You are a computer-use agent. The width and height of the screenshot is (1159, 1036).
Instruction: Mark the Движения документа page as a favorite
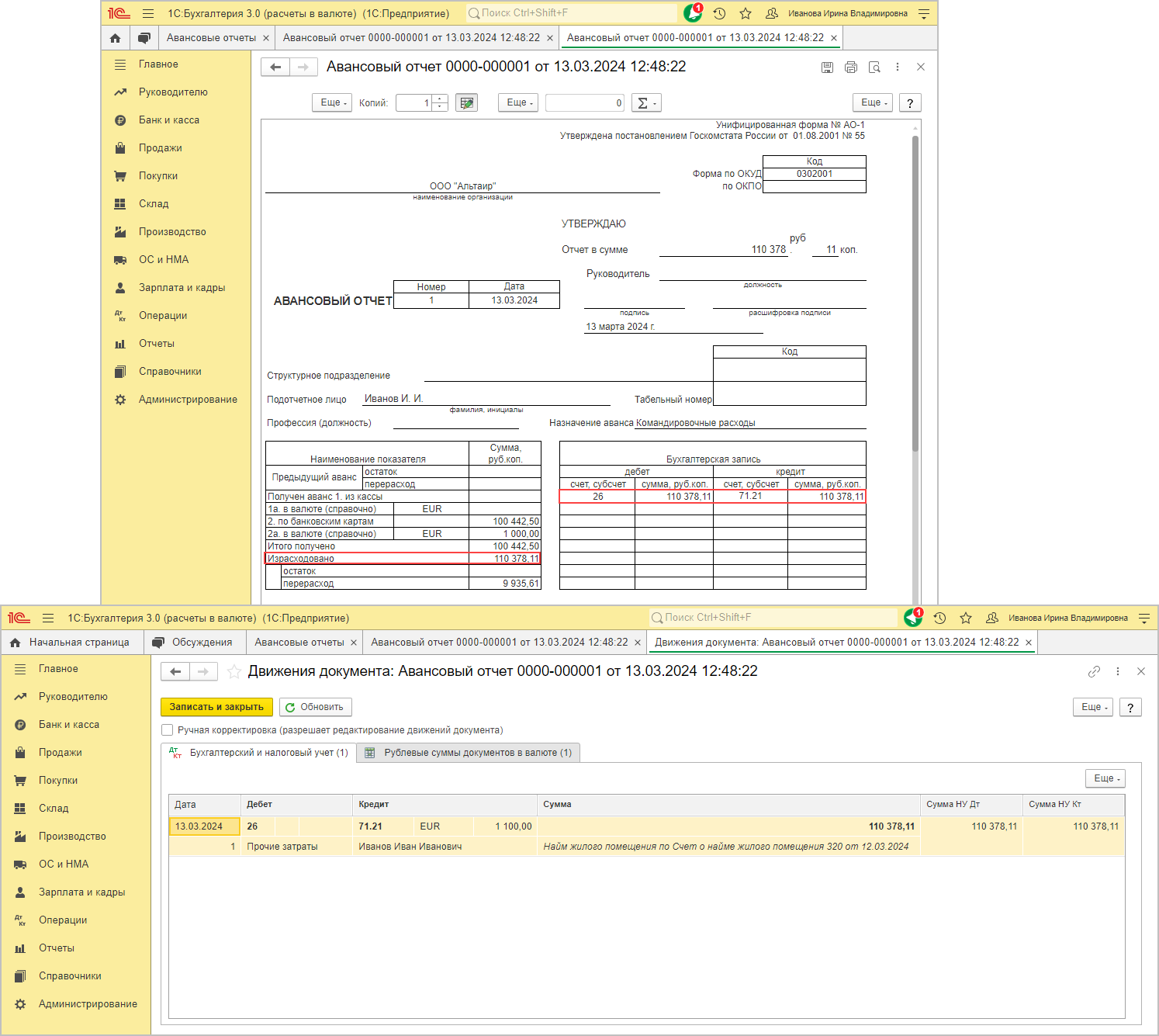pos(234,671)
